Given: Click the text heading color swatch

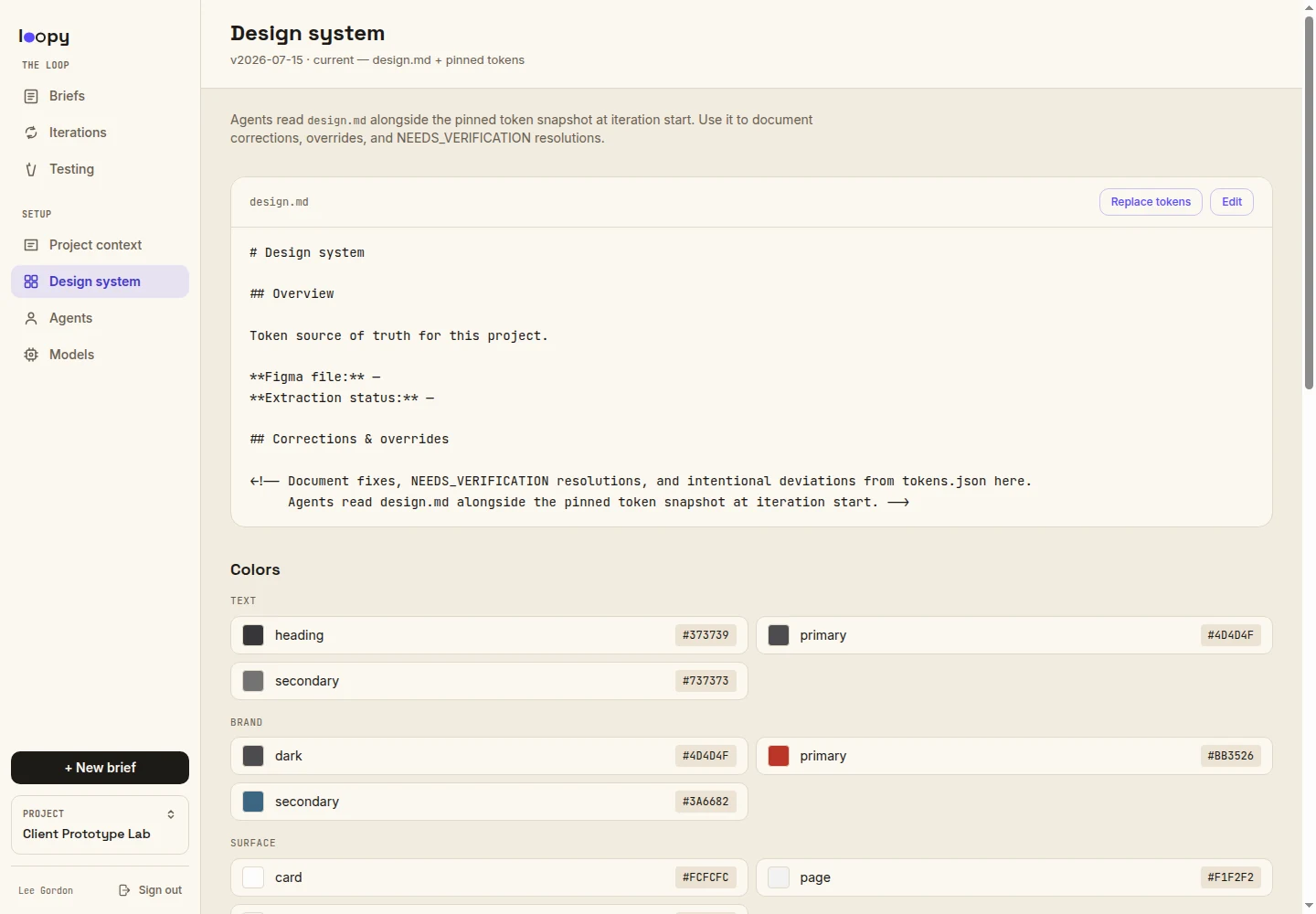Looking at the screenshot, I should point(253,635).
